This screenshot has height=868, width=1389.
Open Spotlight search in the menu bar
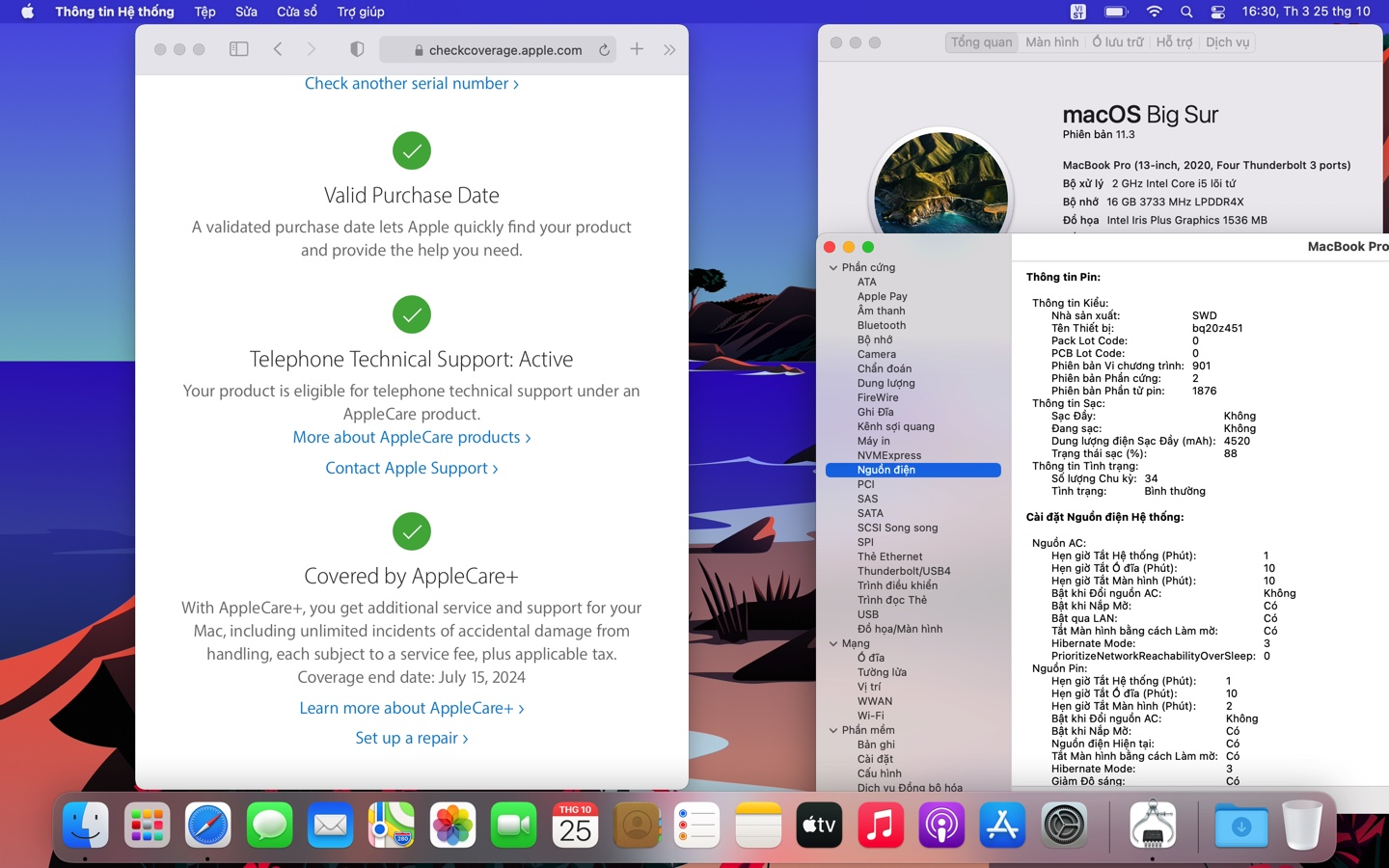1186,12
